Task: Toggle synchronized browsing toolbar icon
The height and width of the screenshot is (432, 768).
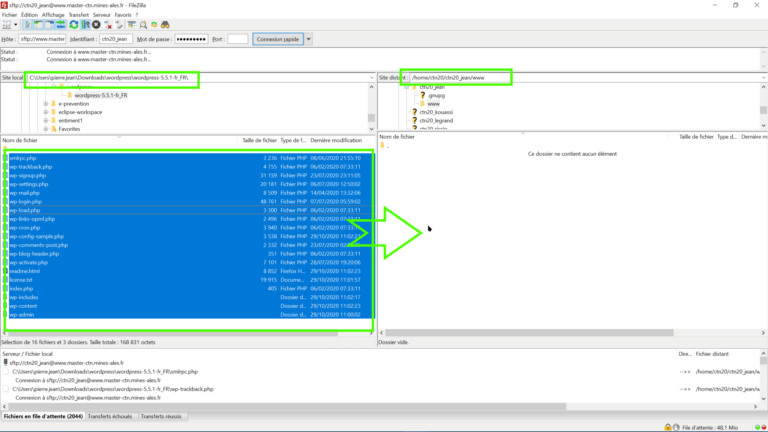Action: [x=153, y=25]
